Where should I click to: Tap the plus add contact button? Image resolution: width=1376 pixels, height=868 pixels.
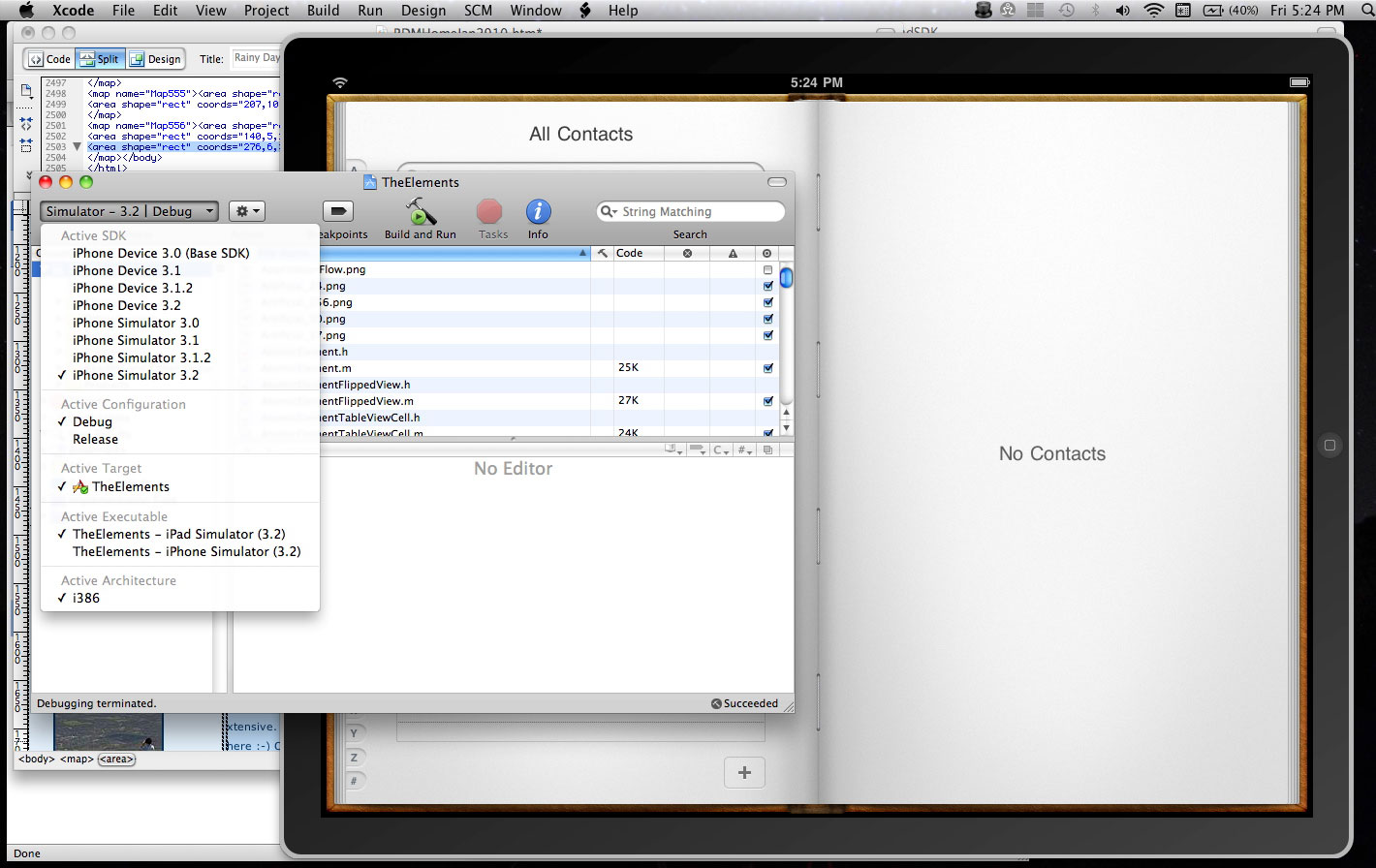(744, 772)
